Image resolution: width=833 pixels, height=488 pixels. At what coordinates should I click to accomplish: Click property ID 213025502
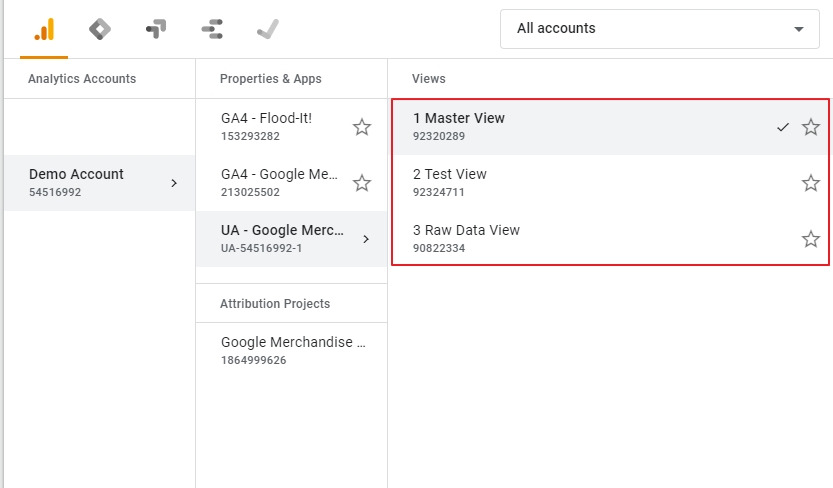[250, 192]
